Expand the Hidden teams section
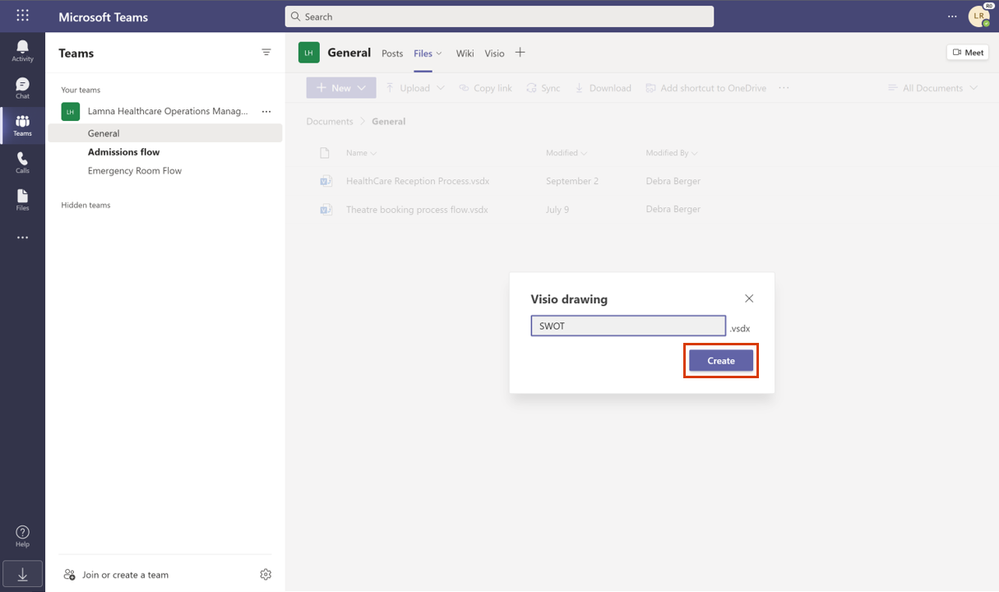 click(x=86, y=205)
